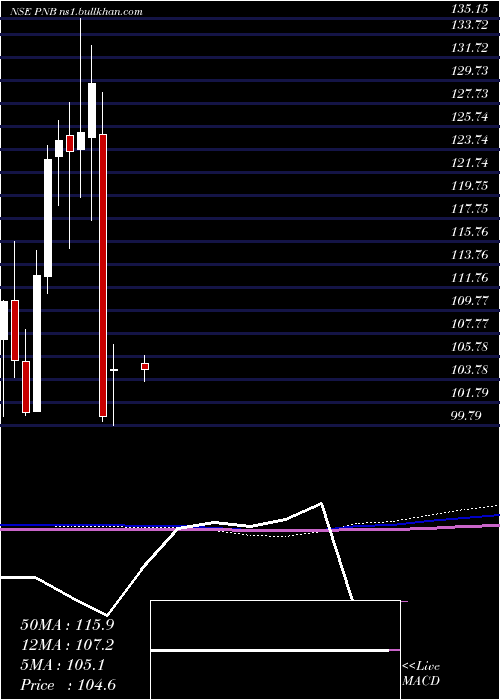This screenshot has height=700, width=500.
Task: Click the tallest white candlestick near 129
Action: [92, 110]
